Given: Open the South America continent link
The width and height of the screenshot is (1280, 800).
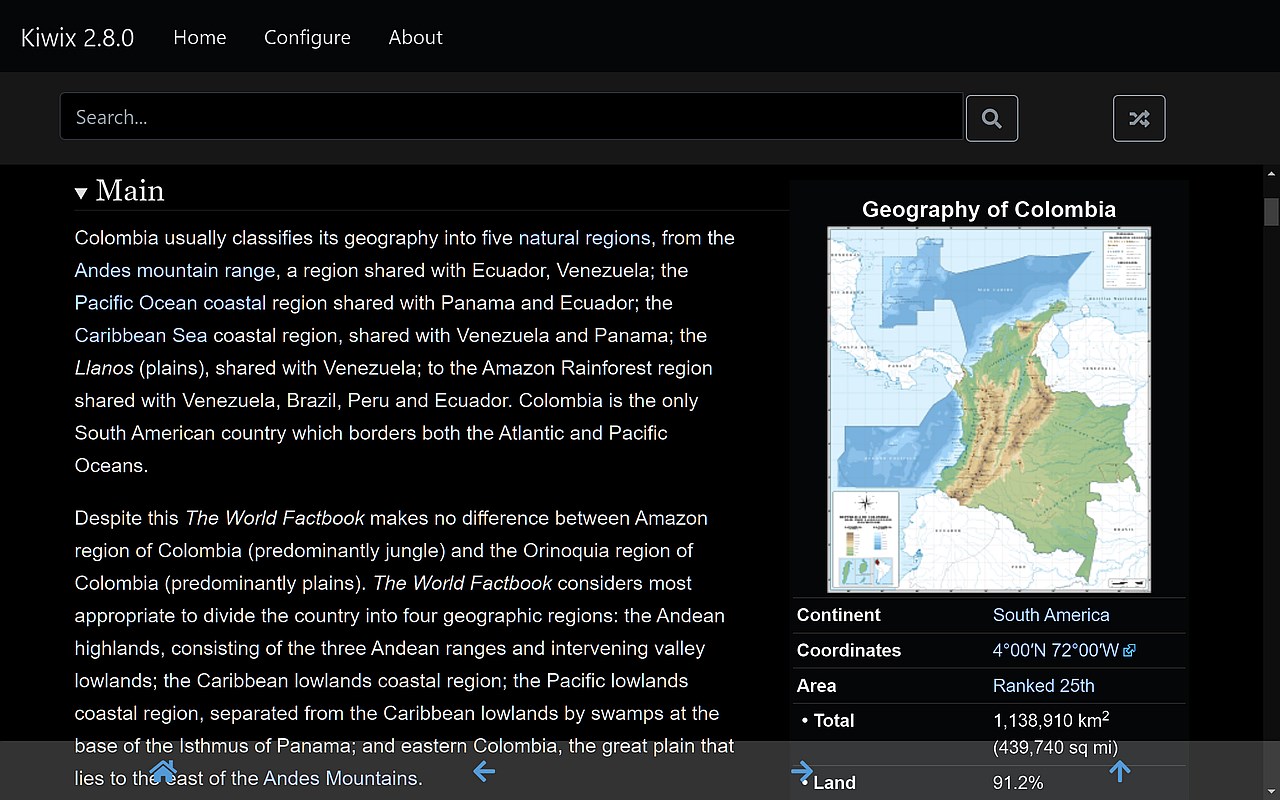Looking at the screenshot, I should coord(1051,615).
